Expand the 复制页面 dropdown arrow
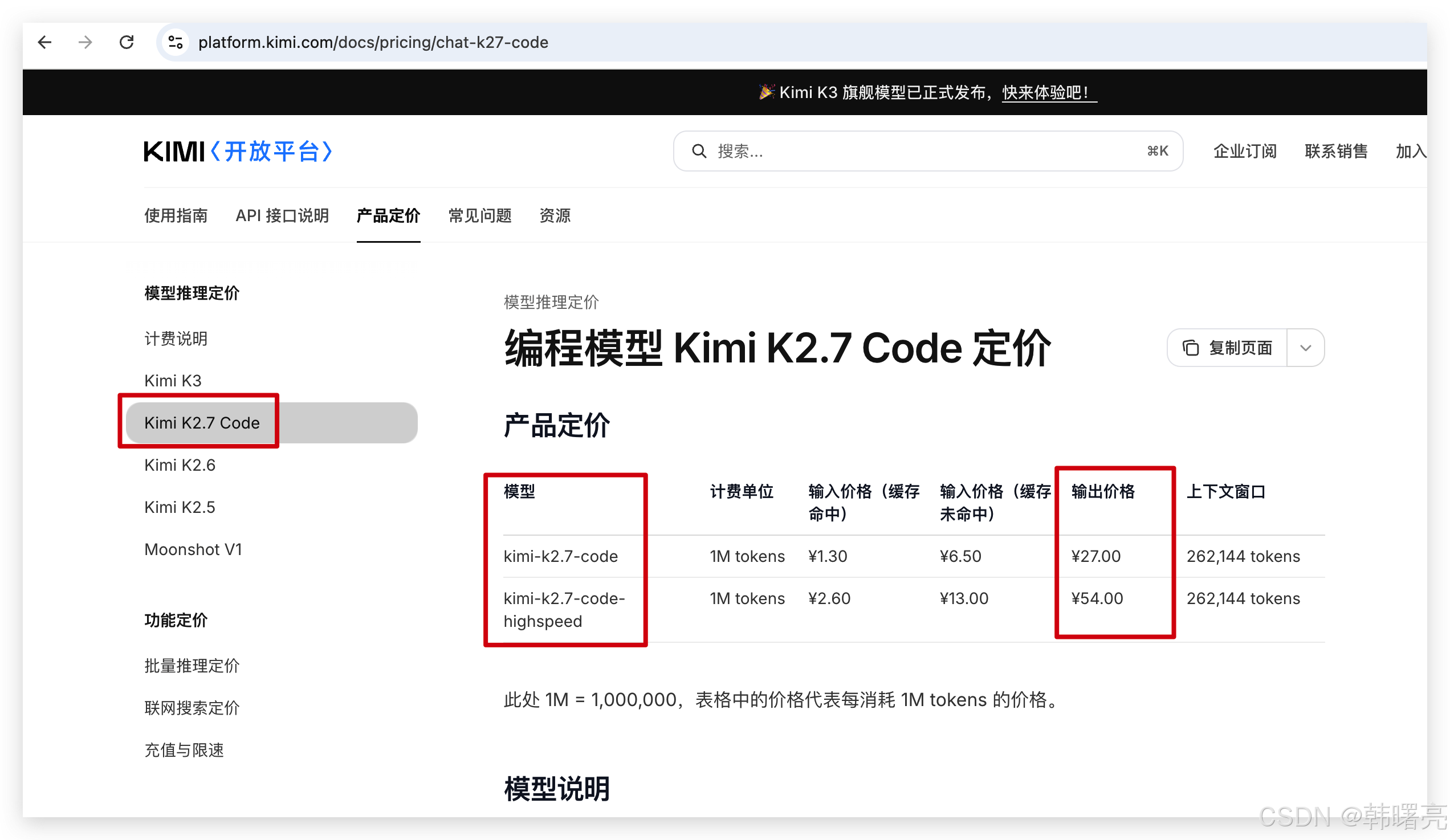Screen dimensions: 1450x840 coord(1306,348)
